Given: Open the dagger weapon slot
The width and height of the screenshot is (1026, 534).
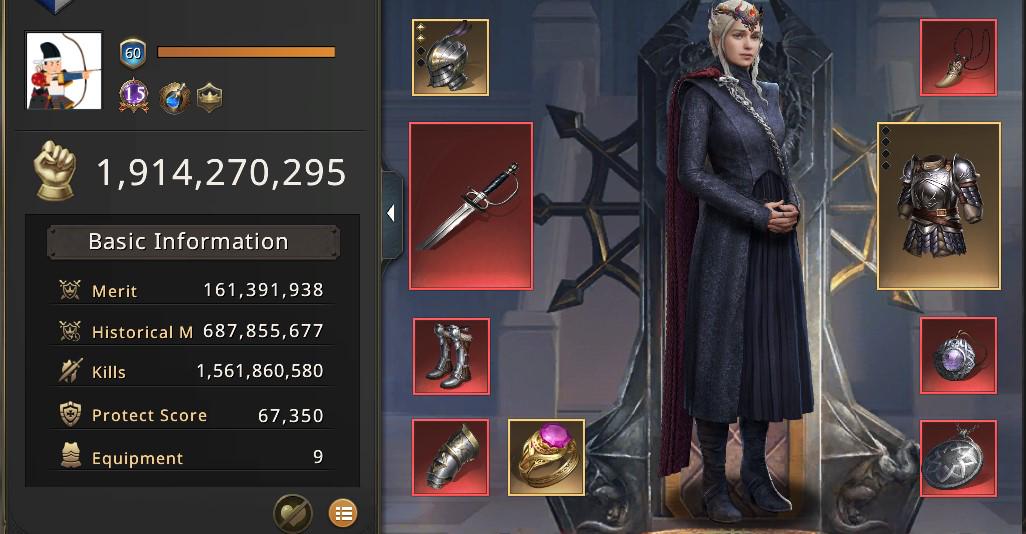Looking at the screenshot, I should [x=471, y=205].
